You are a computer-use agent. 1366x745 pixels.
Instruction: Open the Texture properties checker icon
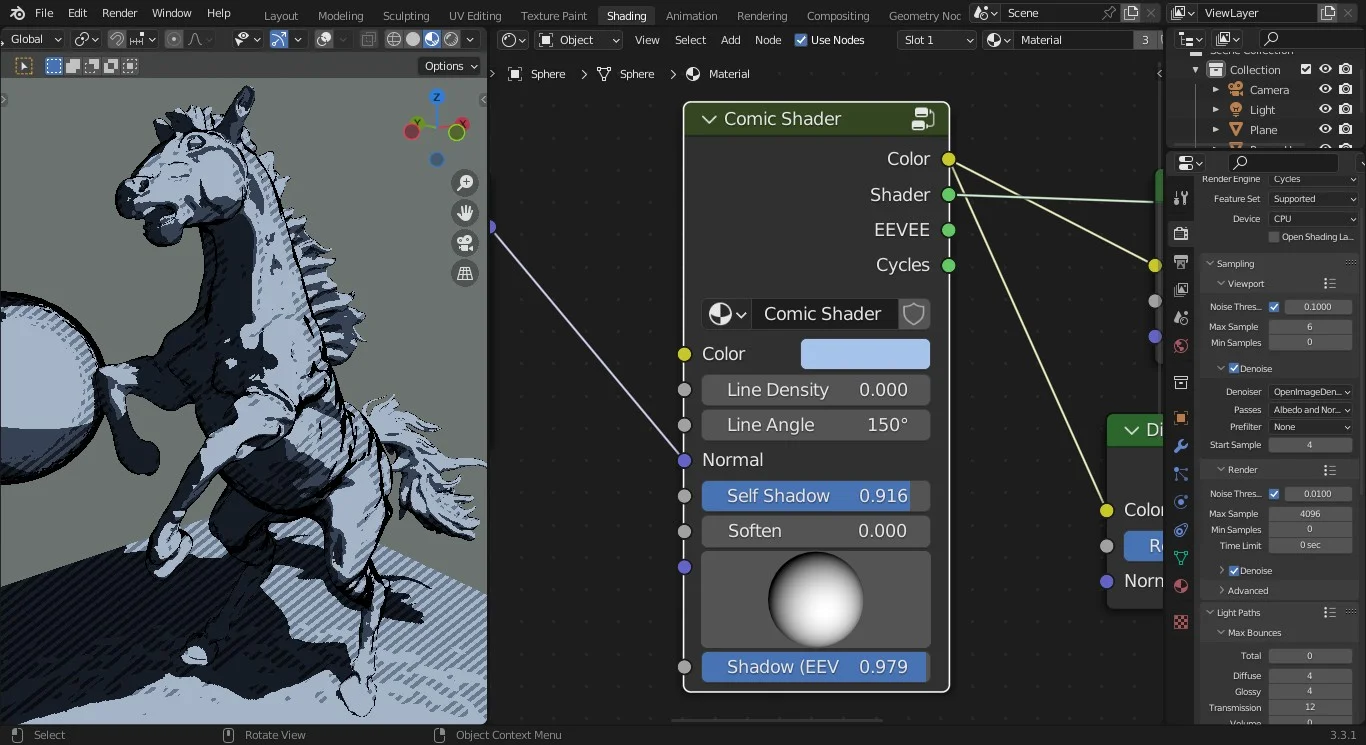point(1181,622)
